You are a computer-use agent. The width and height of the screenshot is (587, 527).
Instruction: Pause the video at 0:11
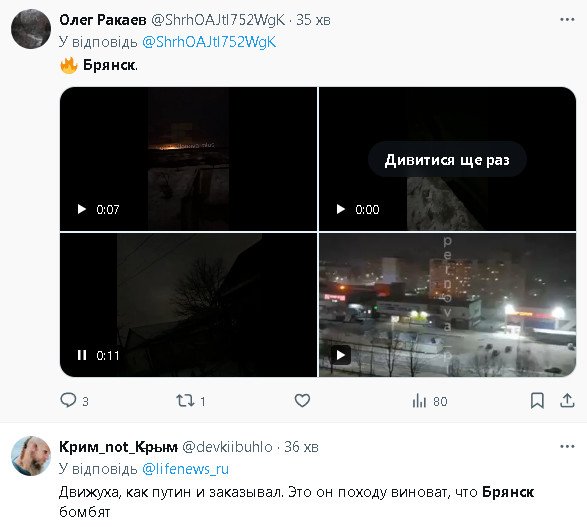pyautogui.click(x=82, y=355)
